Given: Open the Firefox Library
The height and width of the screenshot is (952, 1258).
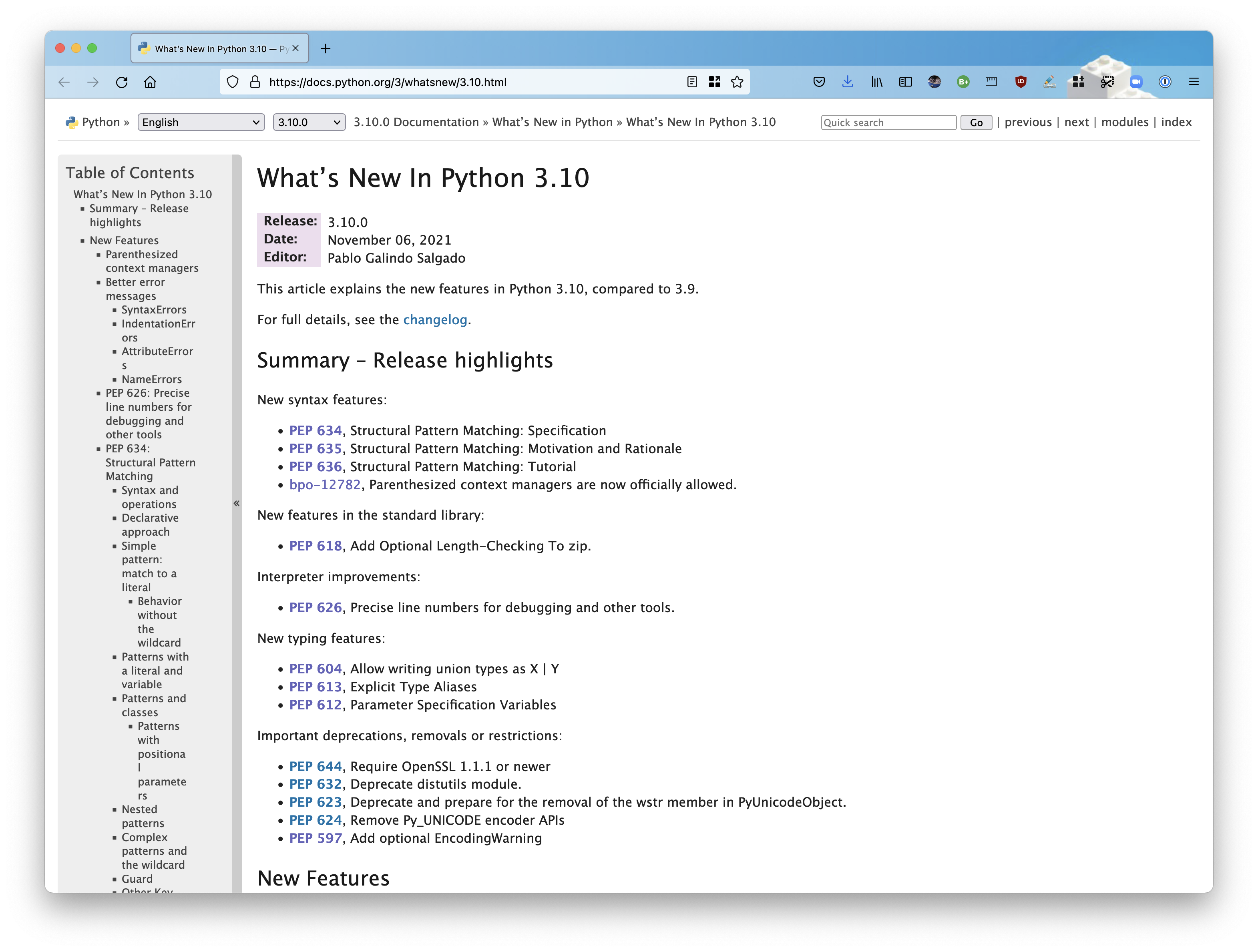Looking at the screenshot, I should coord(876,81).
